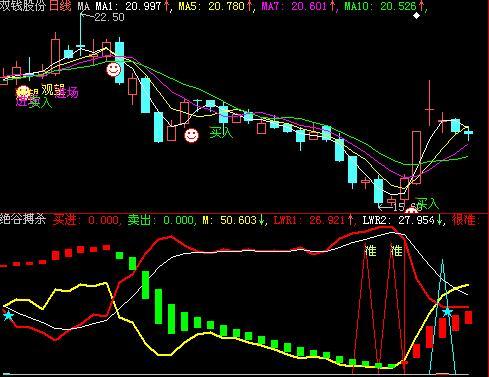The image size is (489, 377).
Task: Click the 买入 signal near the 15.6 low
Action: [428, 203]
